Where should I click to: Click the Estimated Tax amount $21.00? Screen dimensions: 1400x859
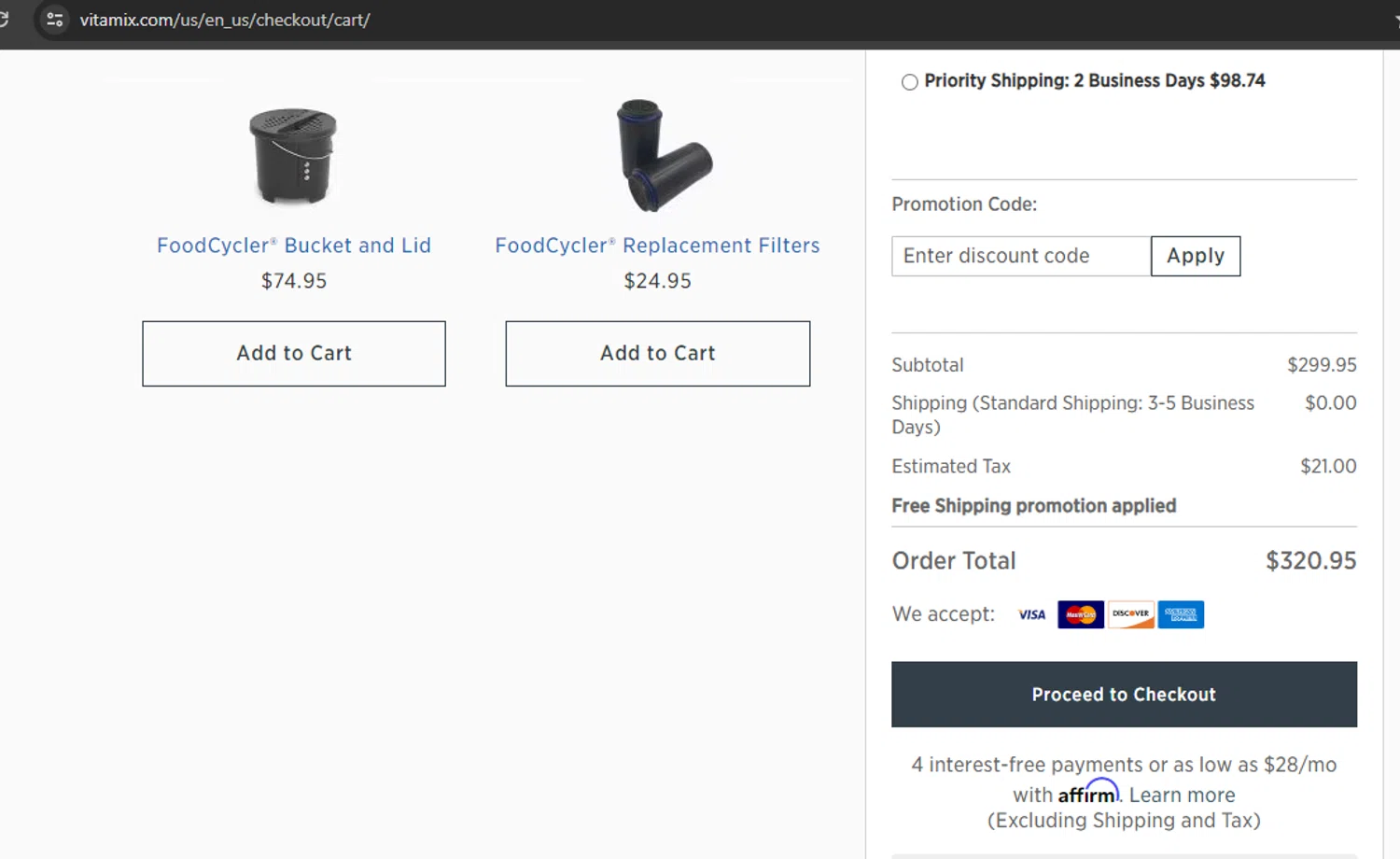click(1328, 466)
